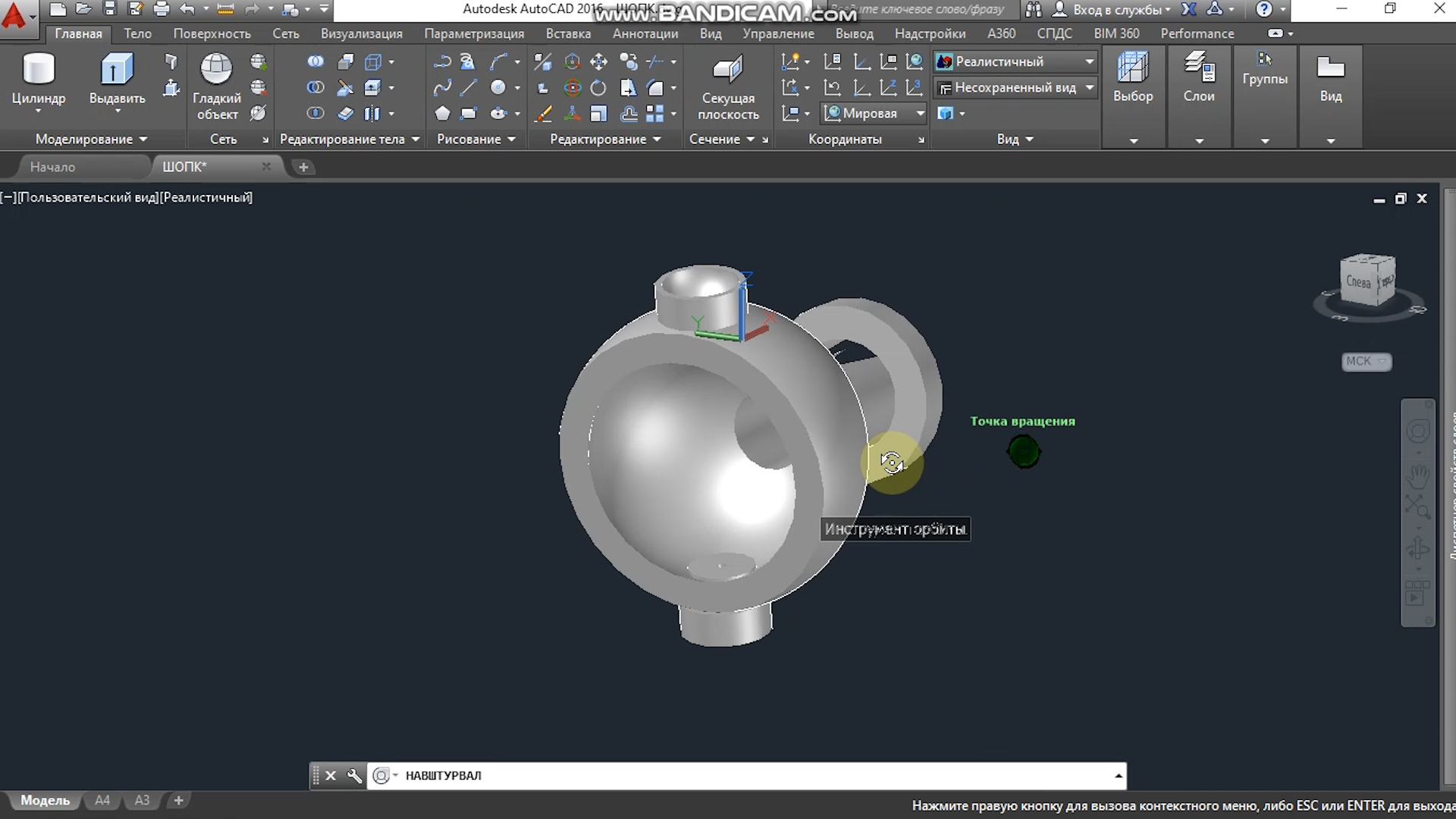
Task: Select the Cylinder (Цилиндр) solid tool
Action: (x=38, y=70)
